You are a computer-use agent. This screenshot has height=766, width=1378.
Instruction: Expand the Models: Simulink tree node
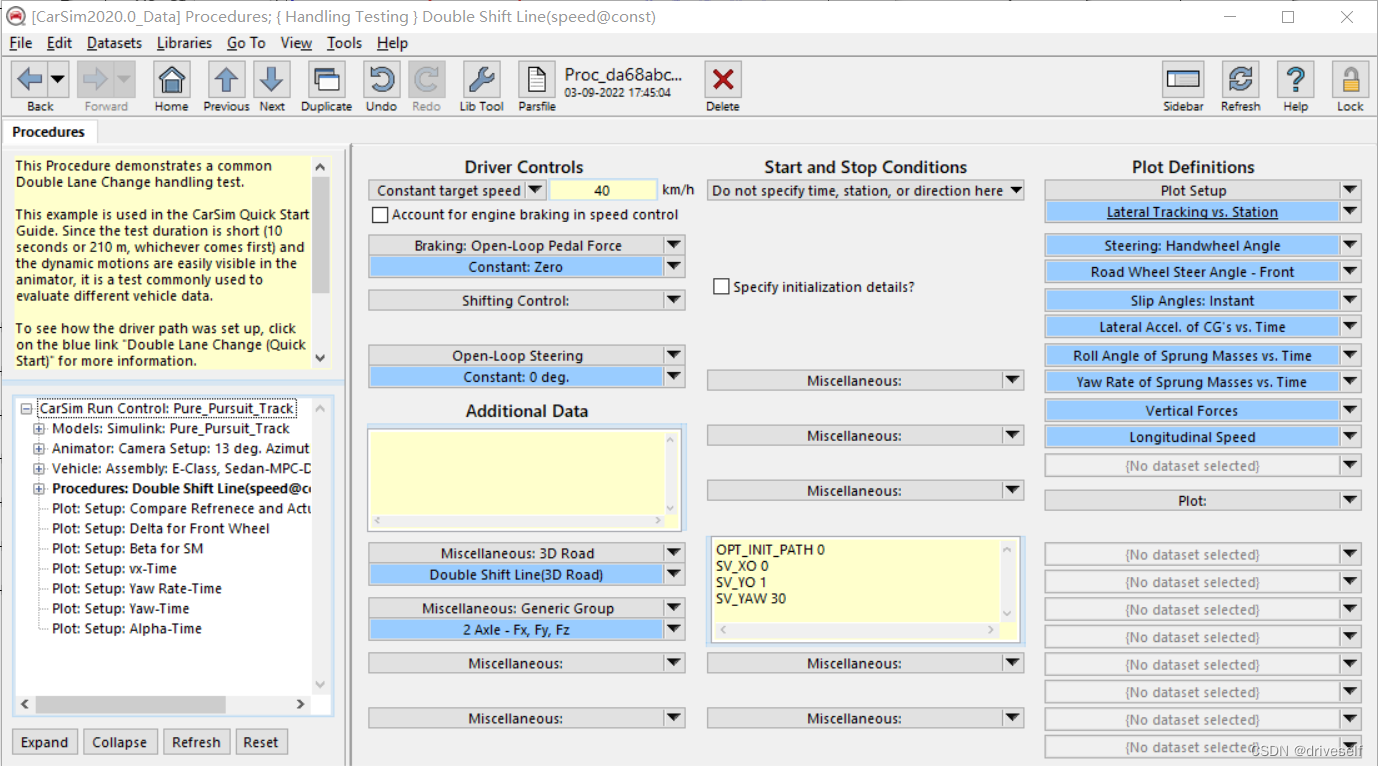coord(40,429)
